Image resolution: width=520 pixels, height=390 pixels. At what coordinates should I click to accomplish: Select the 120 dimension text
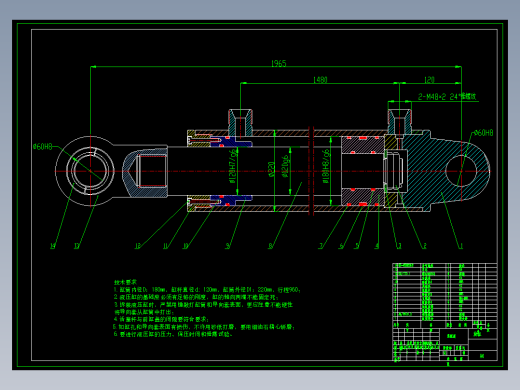[x=429, y=80]
